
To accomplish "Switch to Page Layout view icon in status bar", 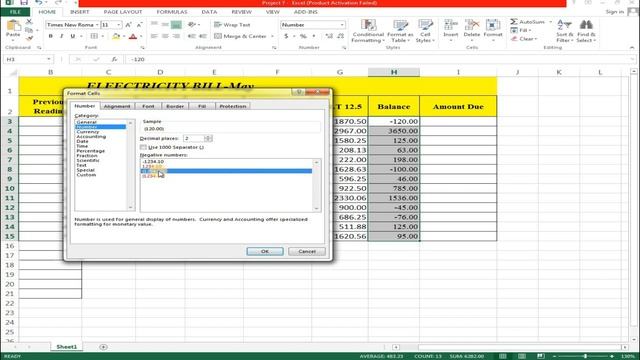I will (x=522, y=356).
